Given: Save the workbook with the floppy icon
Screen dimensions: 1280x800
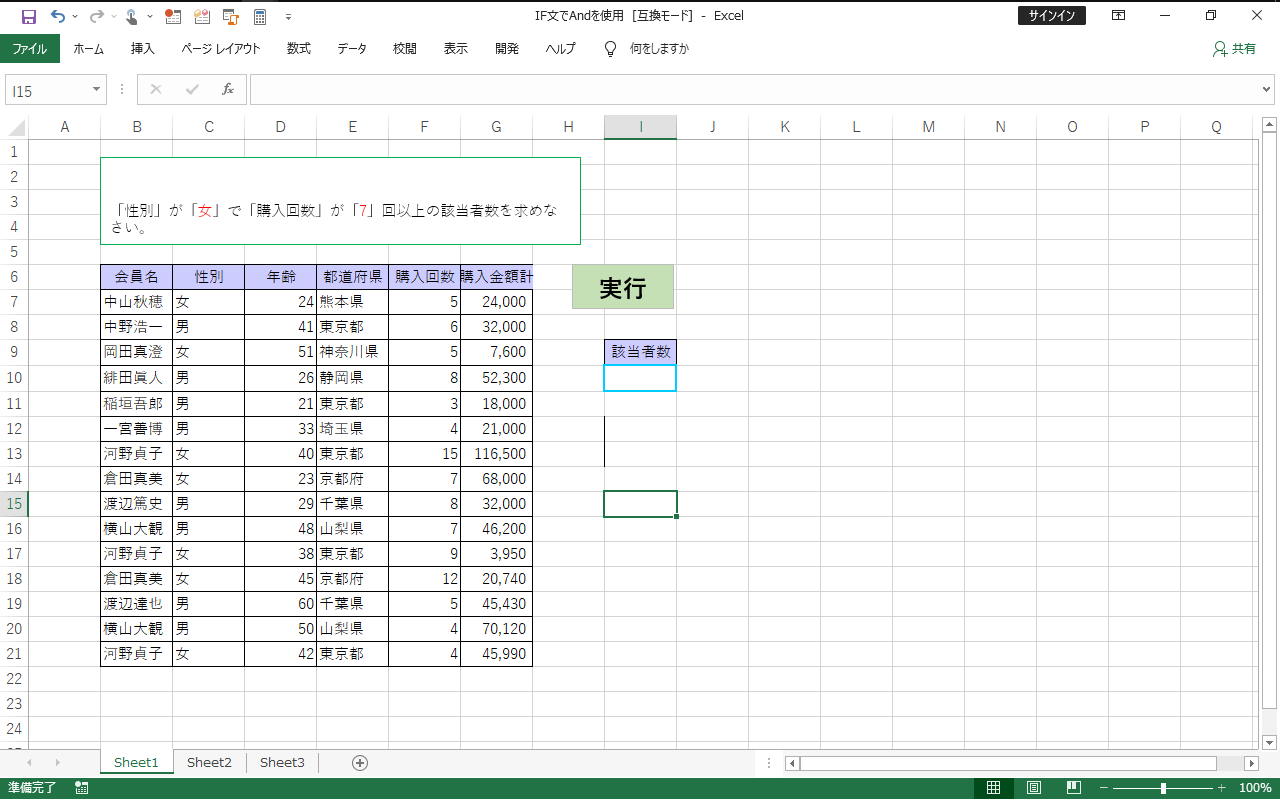Looking at the screenshot, I should [x=28, y=16].
